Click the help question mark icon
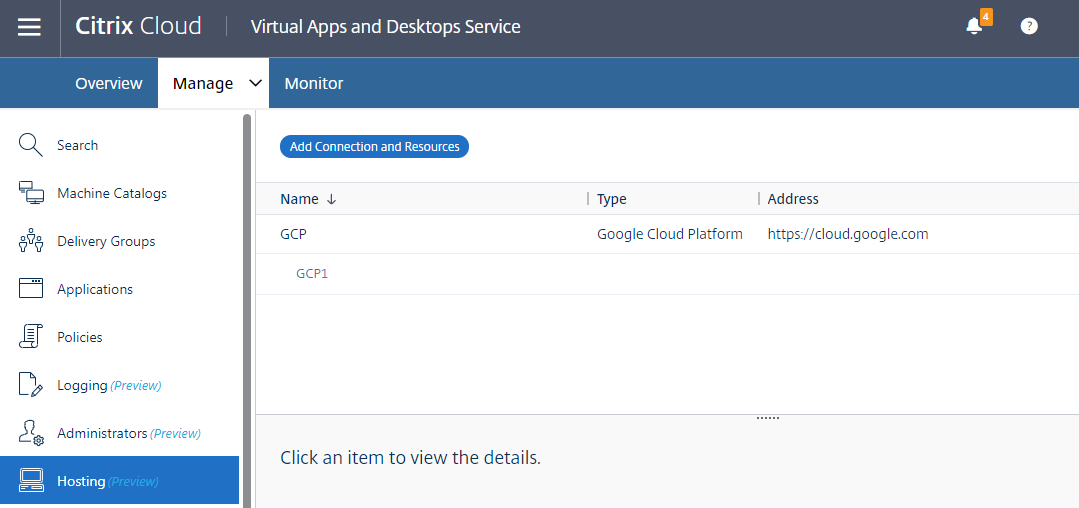This screenshot has height=508, width=1079. (1029, 26)
